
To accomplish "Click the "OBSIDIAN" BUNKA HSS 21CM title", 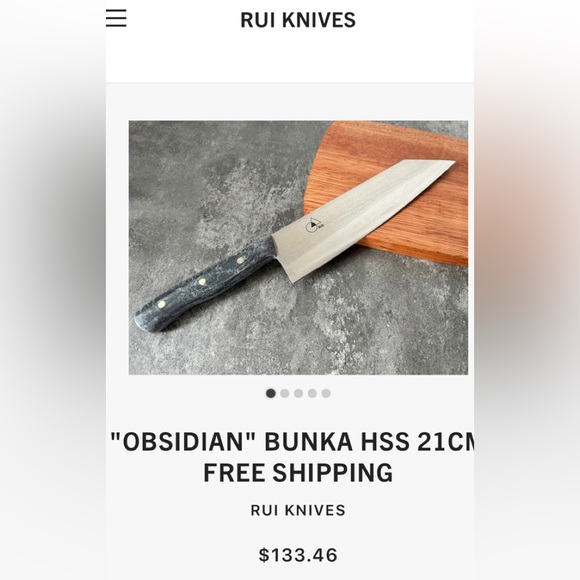I will [x=293, y=442].
